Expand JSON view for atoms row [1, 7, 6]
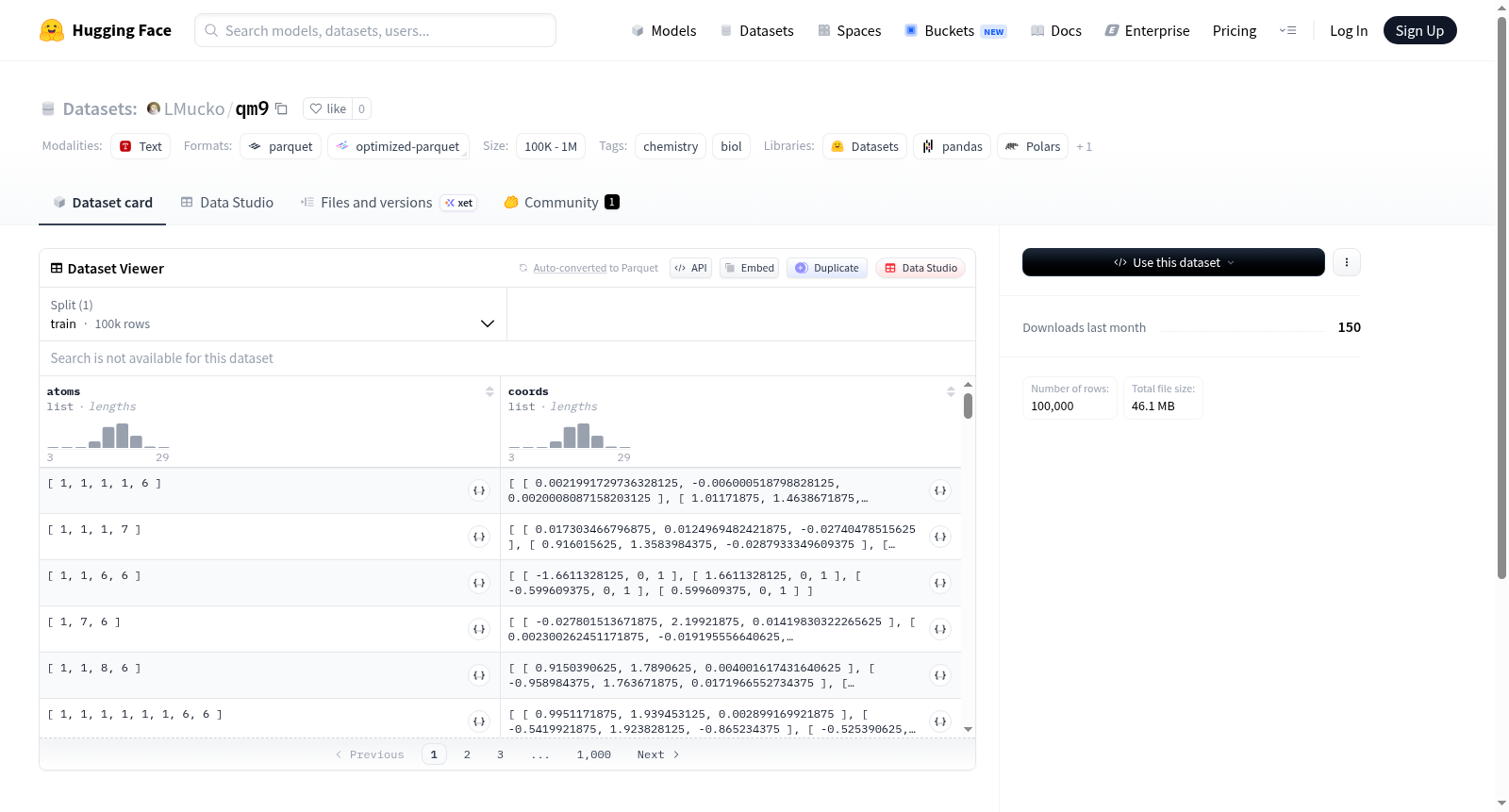Screen dimensions: 1509x812 click(x=479, y=629)
